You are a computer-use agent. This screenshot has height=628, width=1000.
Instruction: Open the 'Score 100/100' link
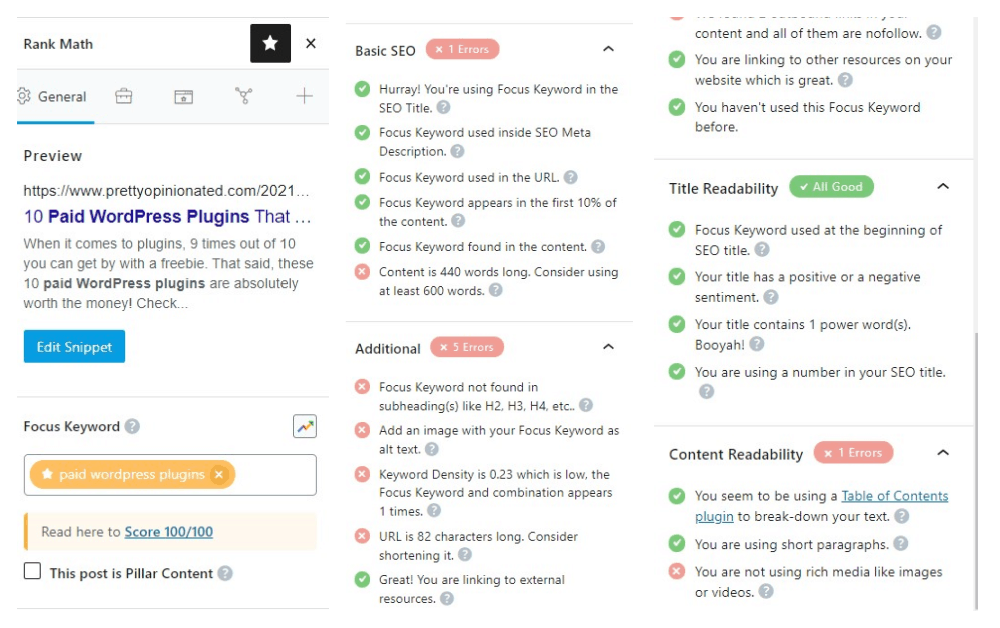coord(169,532)
